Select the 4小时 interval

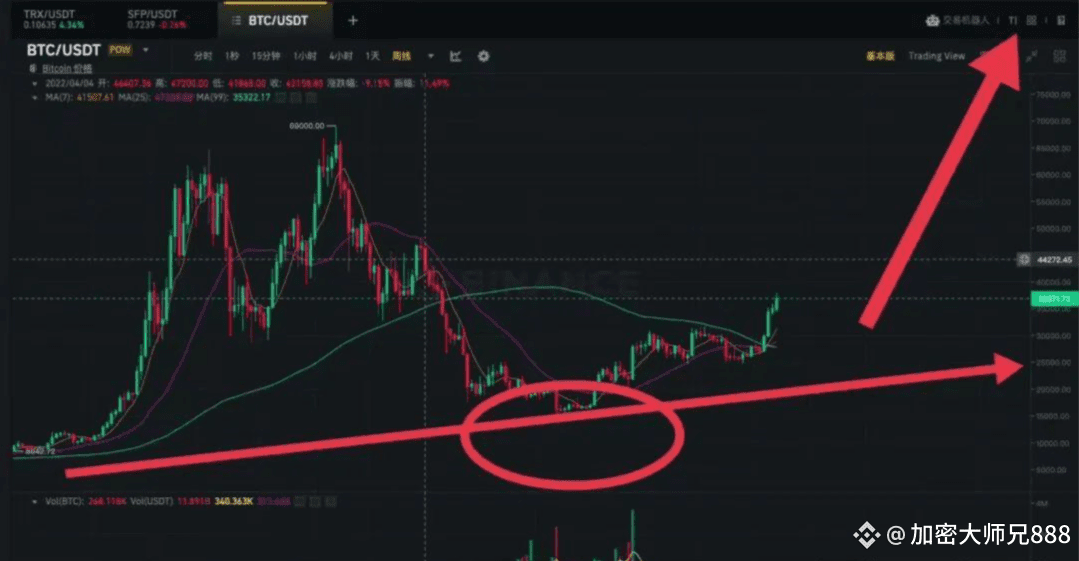click(341, 56)
